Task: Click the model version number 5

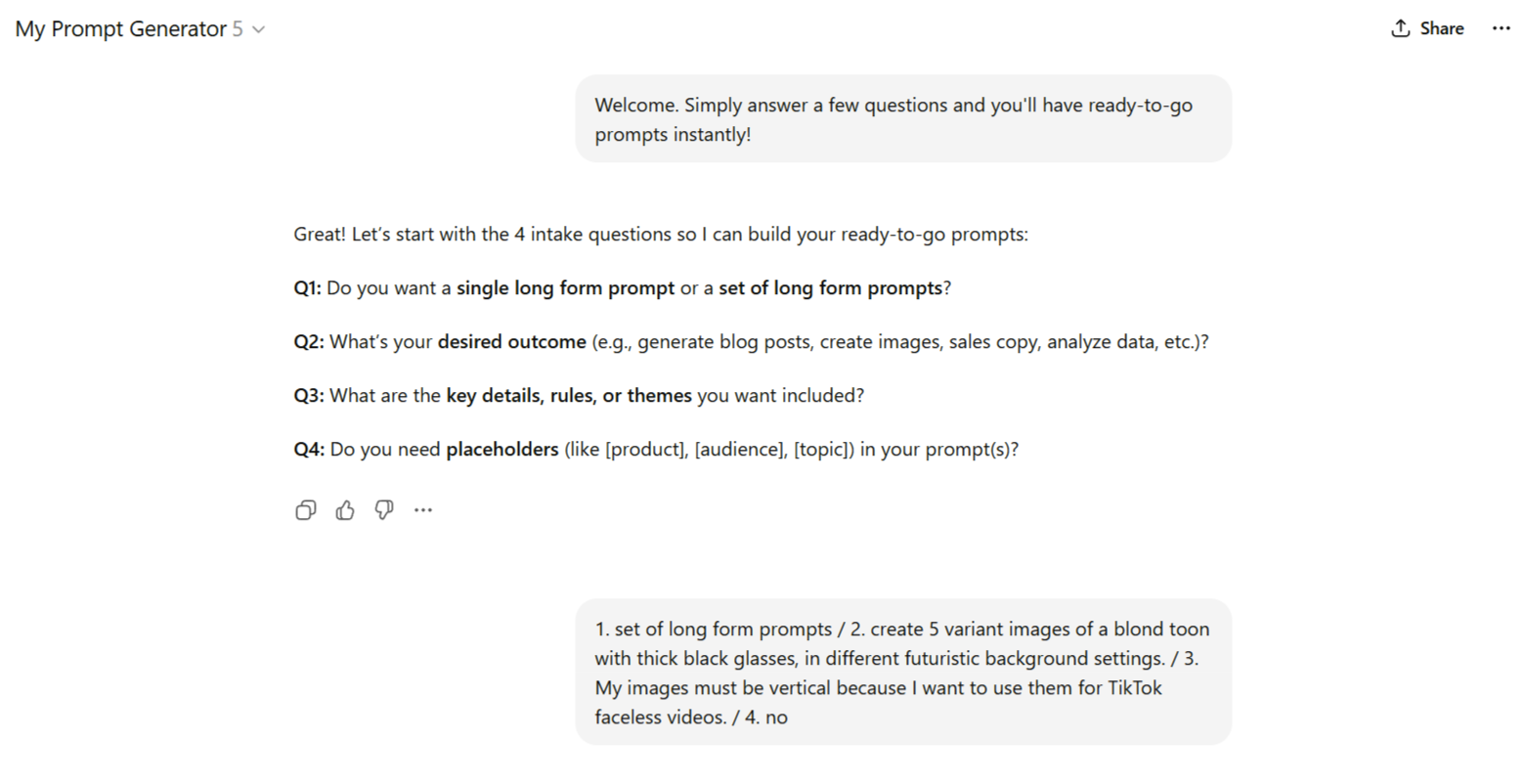Action: pyautogui.click(x=238, y=29)
